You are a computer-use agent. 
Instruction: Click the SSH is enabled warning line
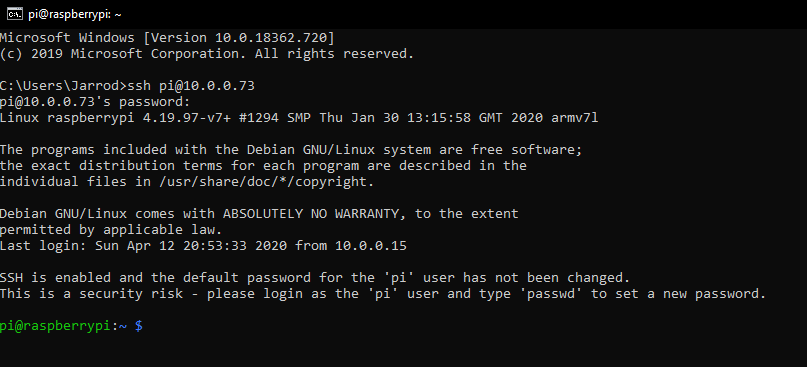pyautogui.click(x=315, y=278)
